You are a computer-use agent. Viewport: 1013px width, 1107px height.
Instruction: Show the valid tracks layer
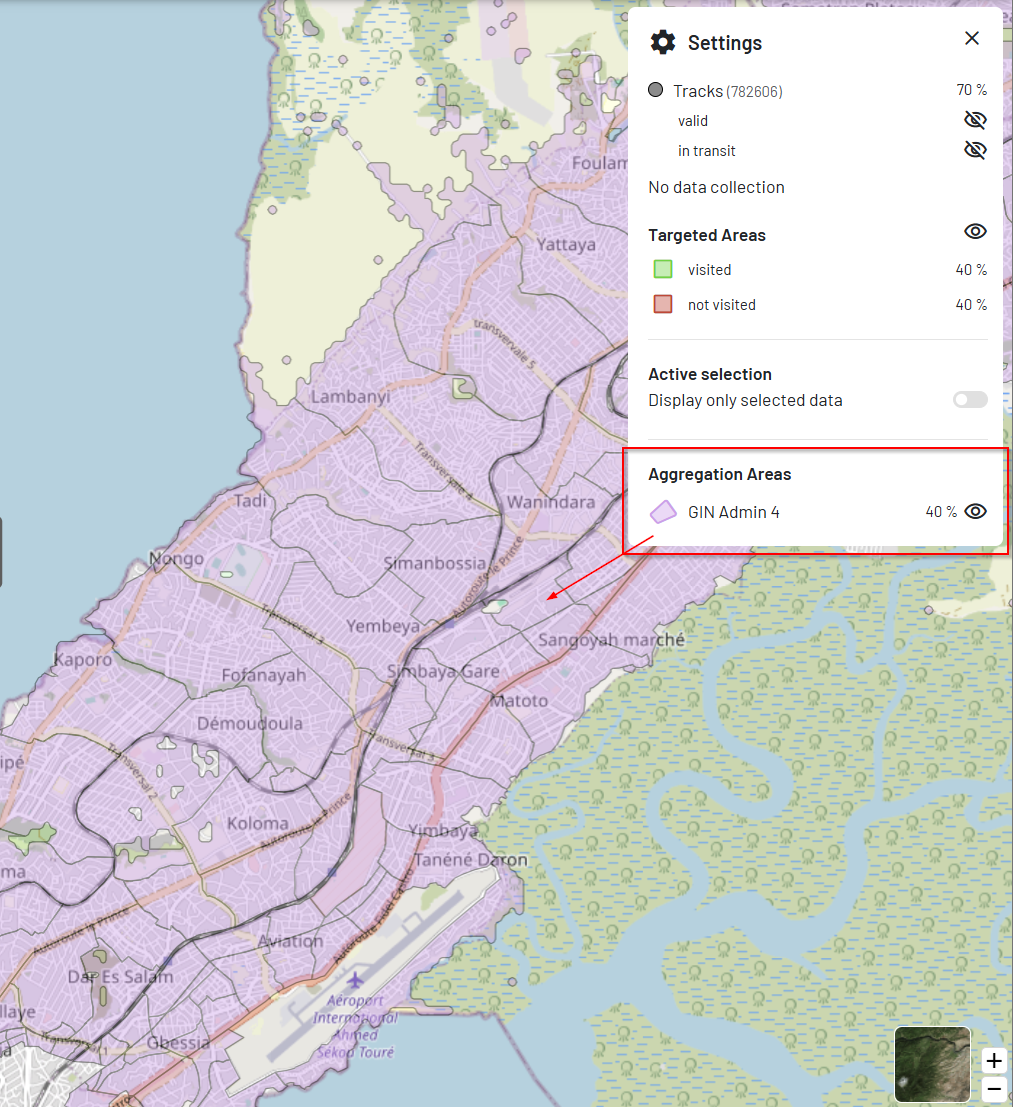click(x=975, y=119)
